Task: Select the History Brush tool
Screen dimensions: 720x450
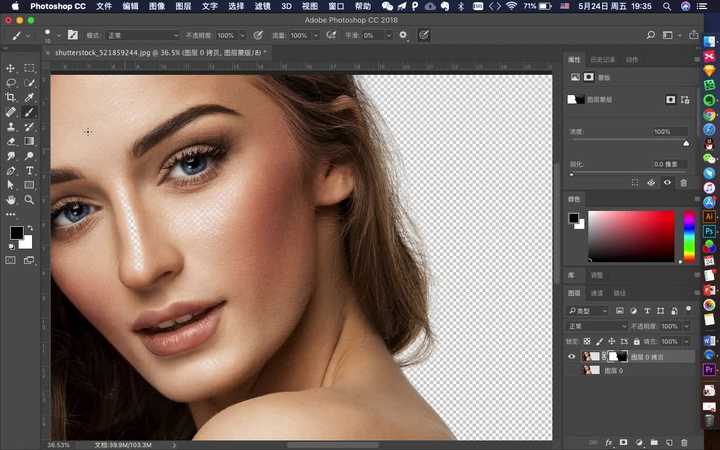Action: pyautogui.click(x=29, y=126)
